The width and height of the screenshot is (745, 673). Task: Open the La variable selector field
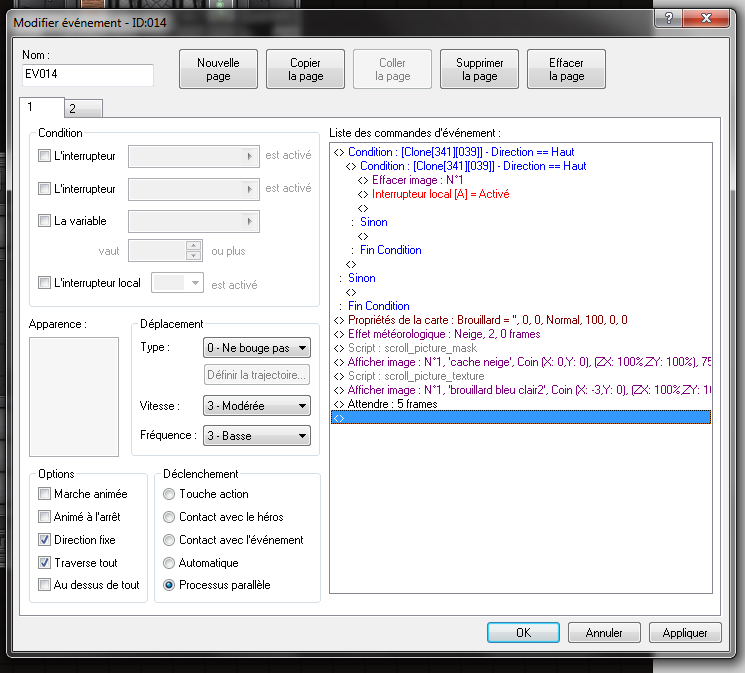pyautogui.click(x=194, y=221)
